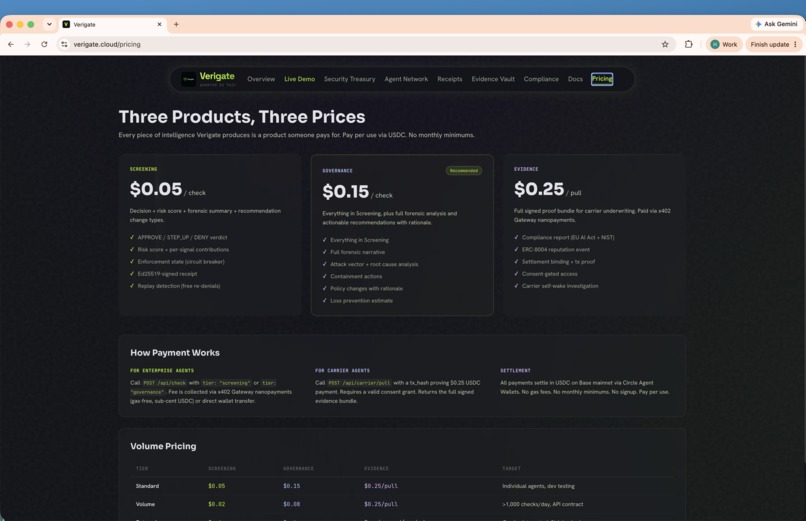The width and height of the screenshot is (806, 521).
Task: Click the 'FOR ENTERPRISE AGENTS' label
Action: [162, 370]
